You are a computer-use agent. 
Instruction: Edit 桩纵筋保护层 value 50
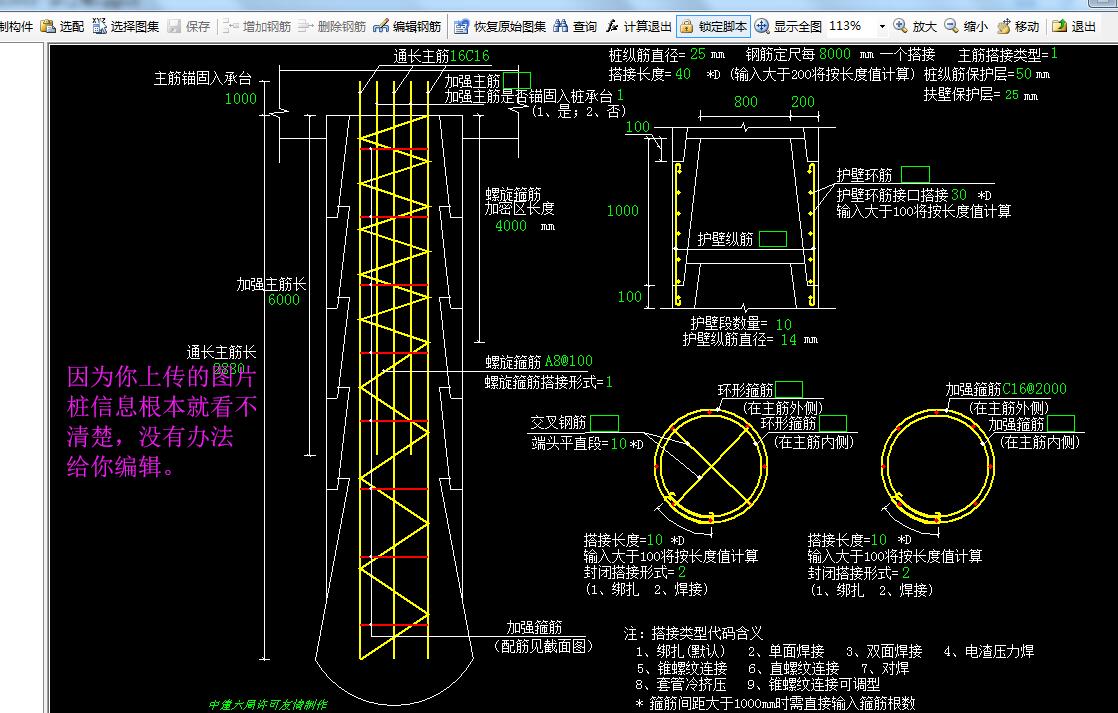(1023, 73)
